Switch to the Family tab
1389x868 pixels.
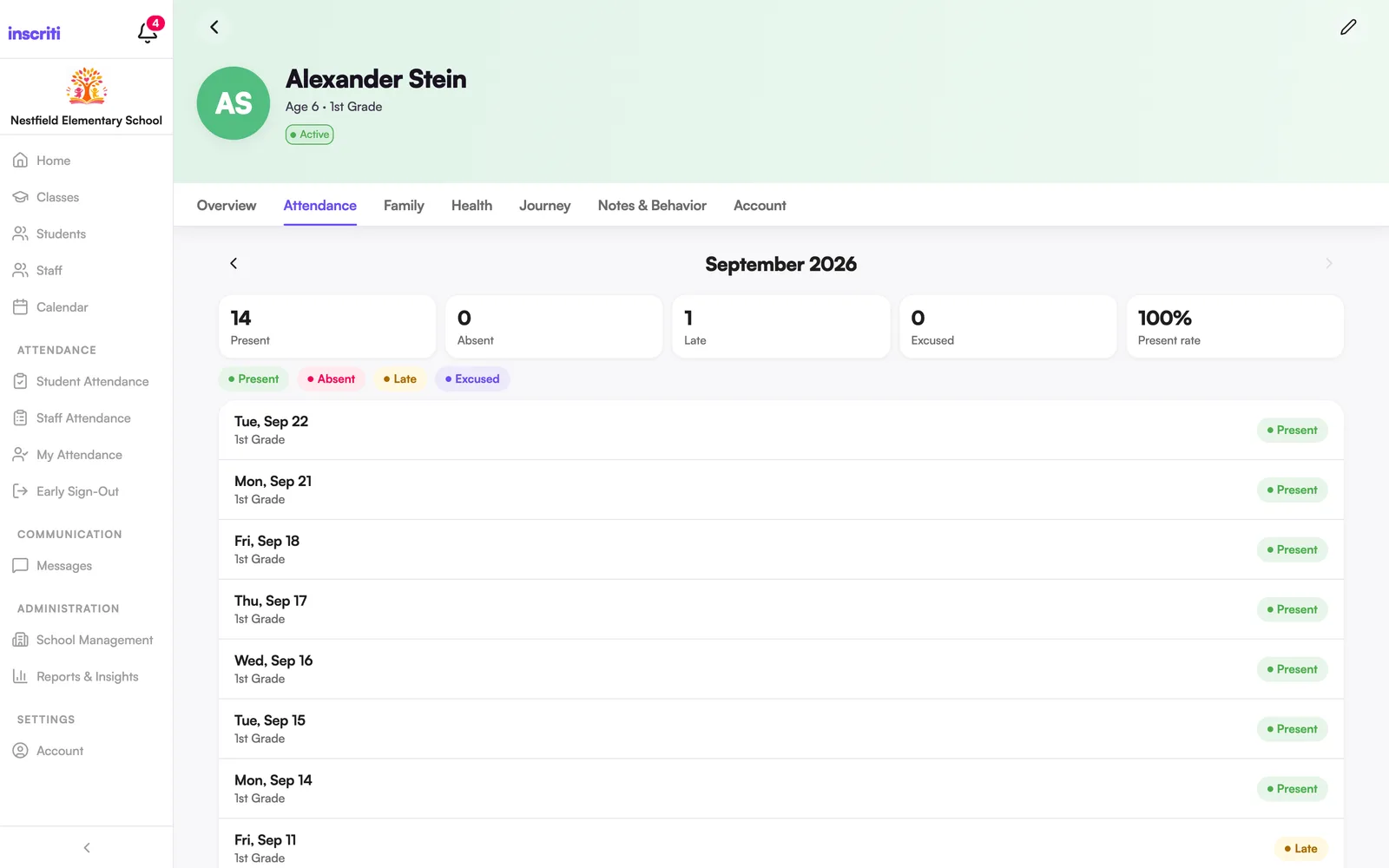[404, 206]
